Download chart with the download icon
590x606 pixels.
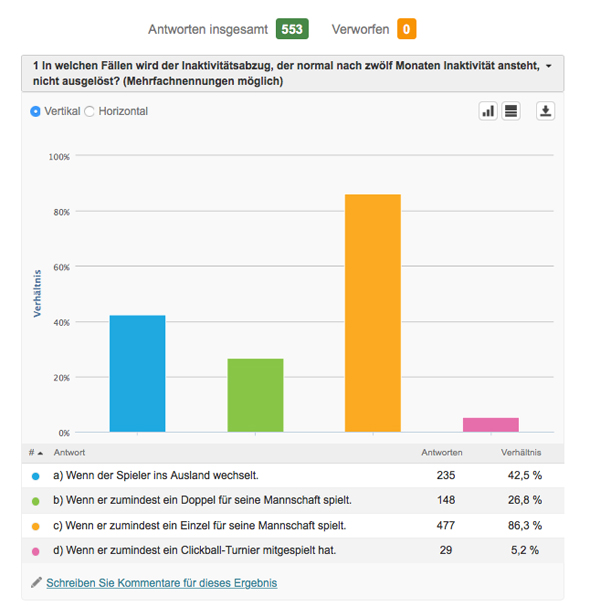pos(545,111)
